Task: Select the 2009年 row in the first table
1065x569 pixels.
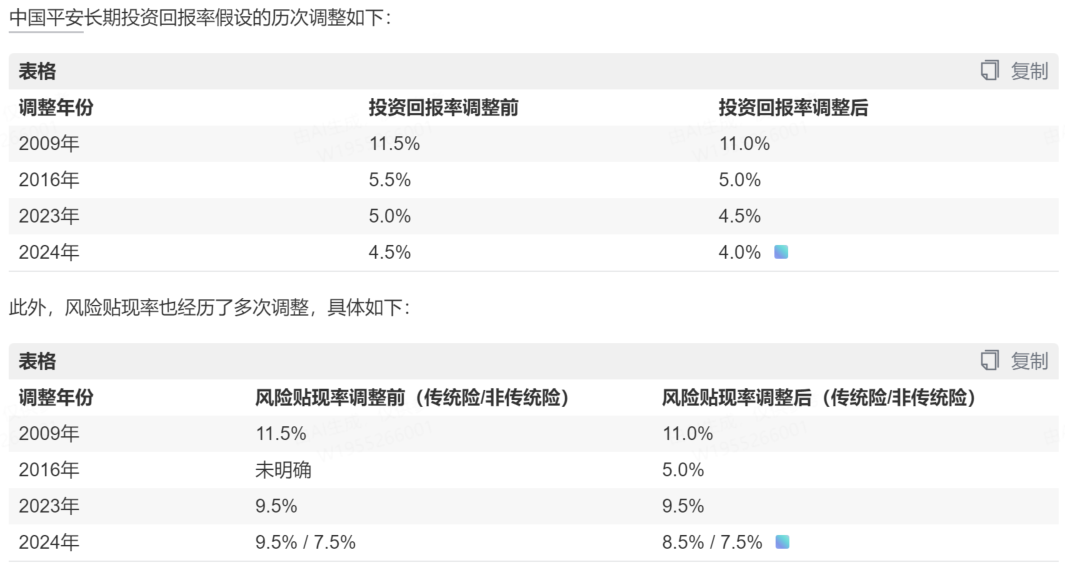Action: [533, 143]
